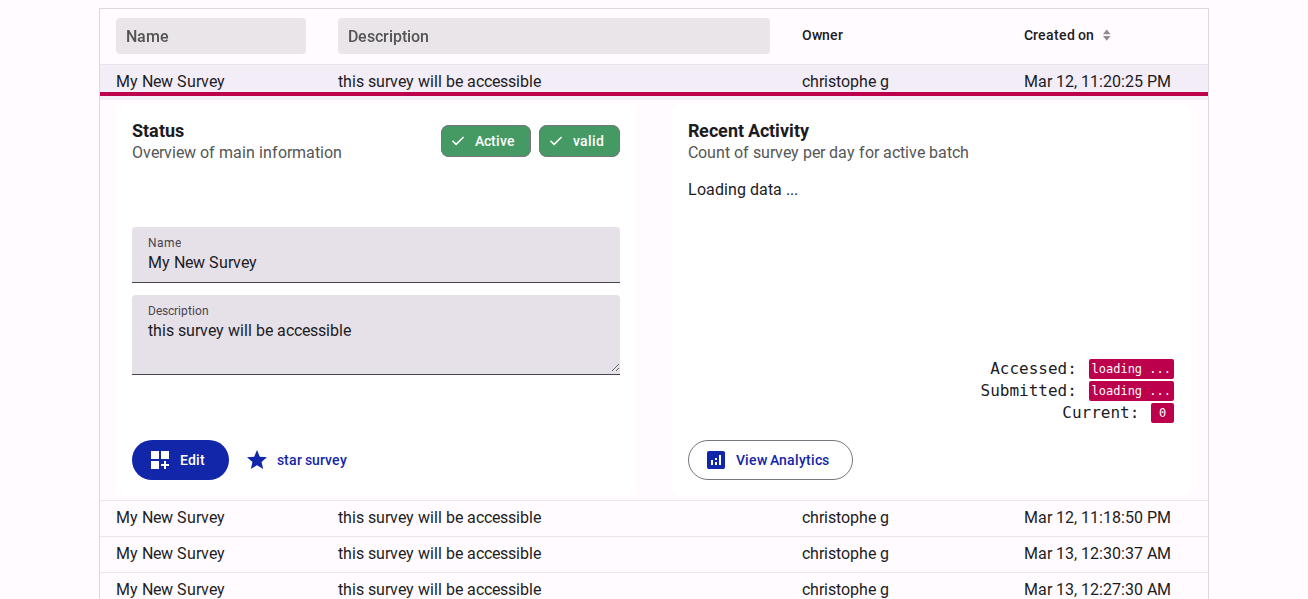Click the Mar 12, 11:18:50 PM date cell
The height and width of the screenshot is (599, 1308).
click(x=1097, y=518)
